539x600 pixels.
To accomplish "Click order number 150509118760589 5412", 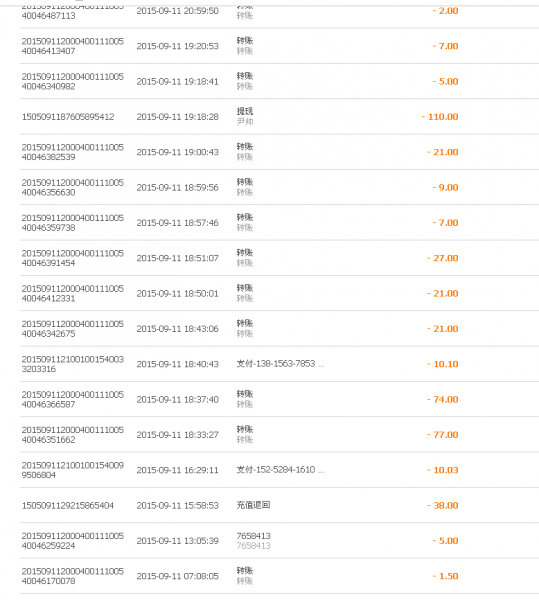I will point(68,117).
